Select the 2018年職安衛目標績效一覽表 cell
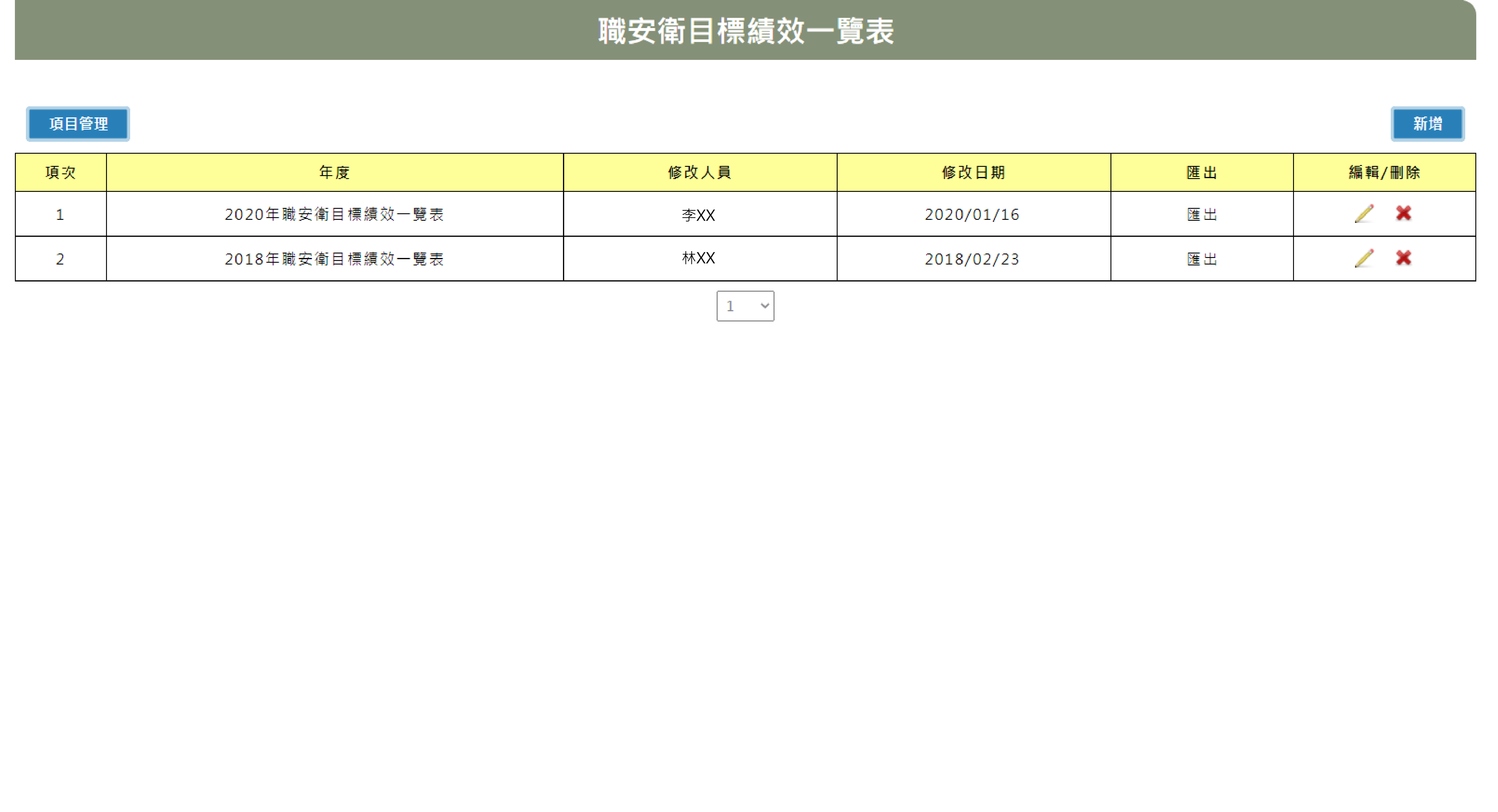Screen dimensions: 1498x812 pos(335,259)
